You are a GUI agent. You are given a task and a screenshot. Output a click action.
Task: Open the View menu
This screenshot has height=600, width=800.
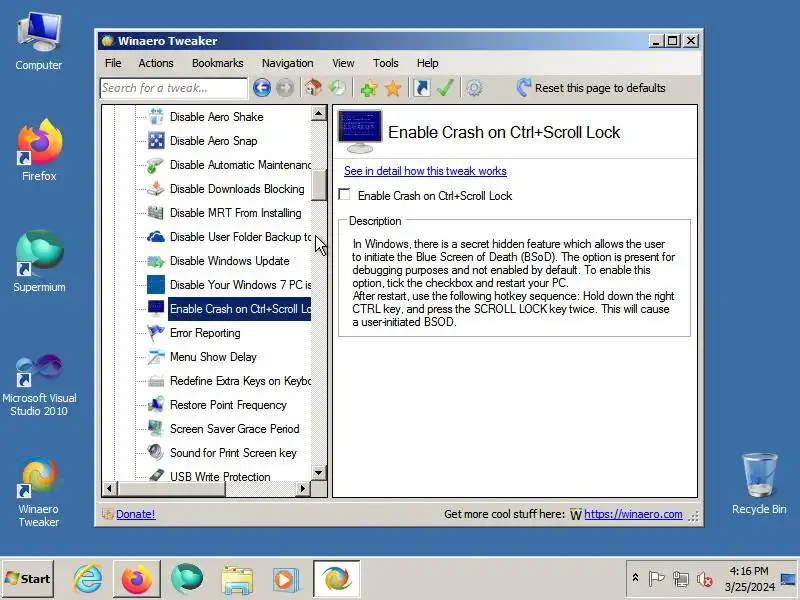343,63
